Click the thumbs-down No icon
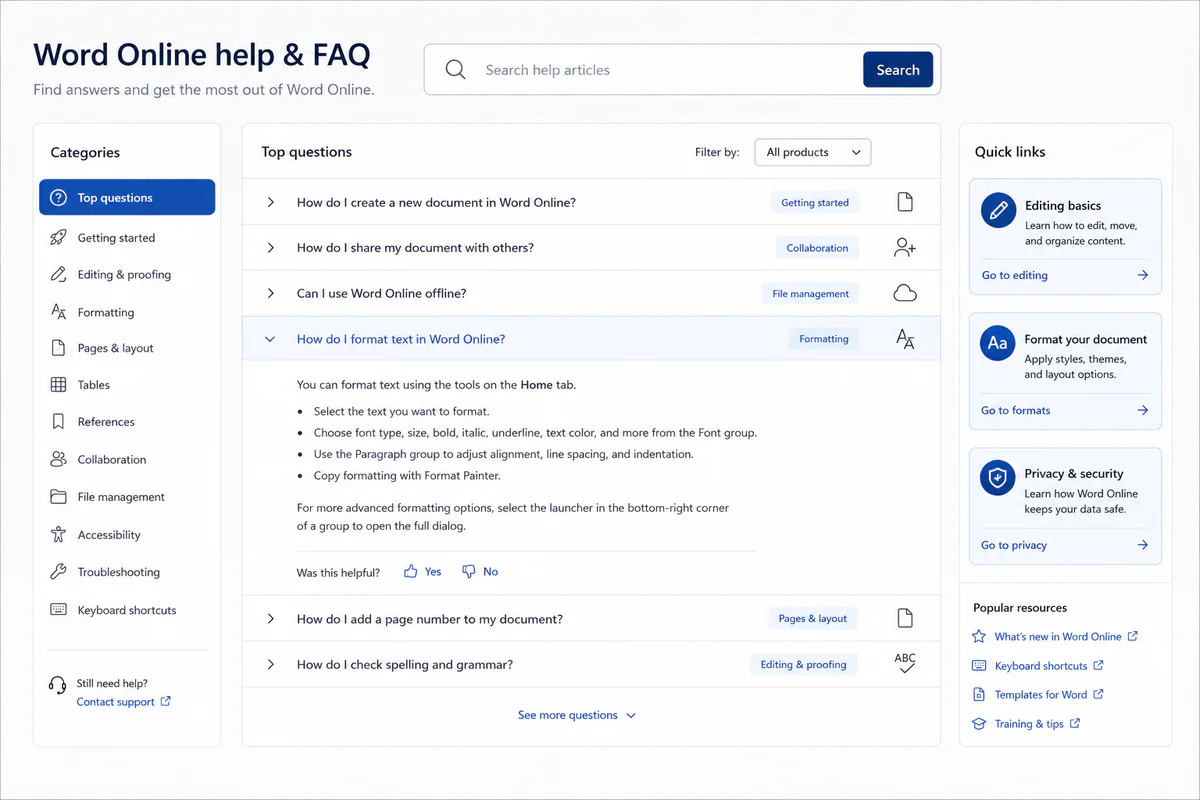Viewport: 1200px width, 800px height. point(468,571)
